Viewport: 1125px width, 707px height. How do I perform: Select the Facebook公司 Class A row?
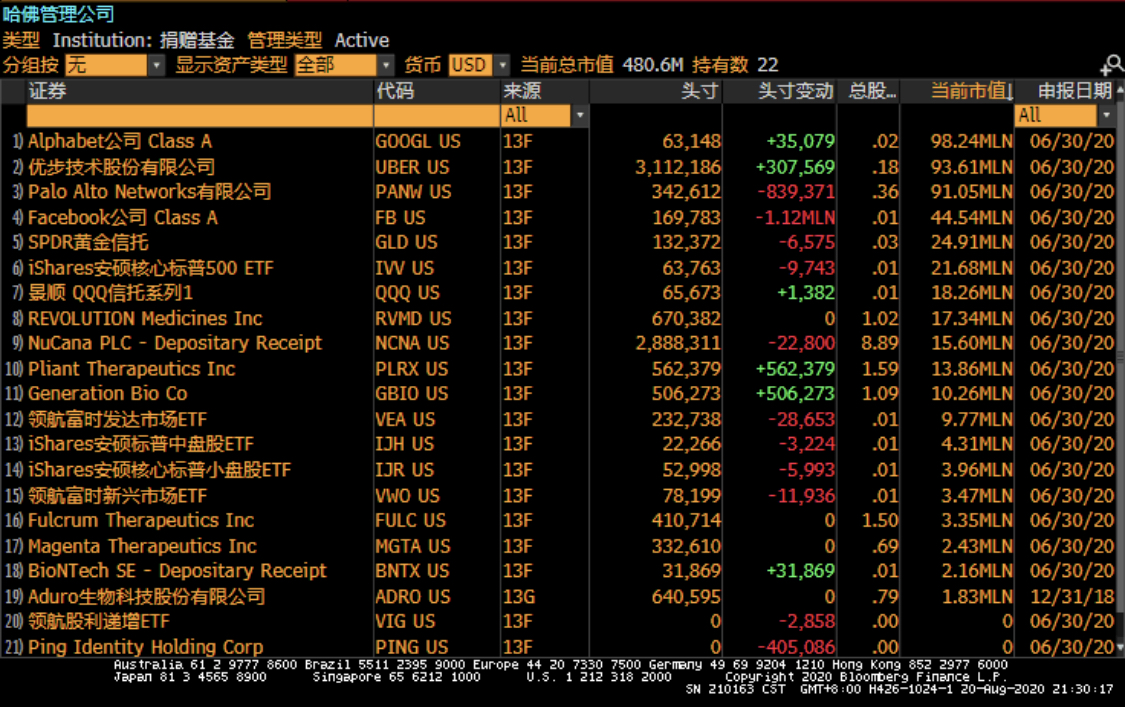tap(560, 217)
